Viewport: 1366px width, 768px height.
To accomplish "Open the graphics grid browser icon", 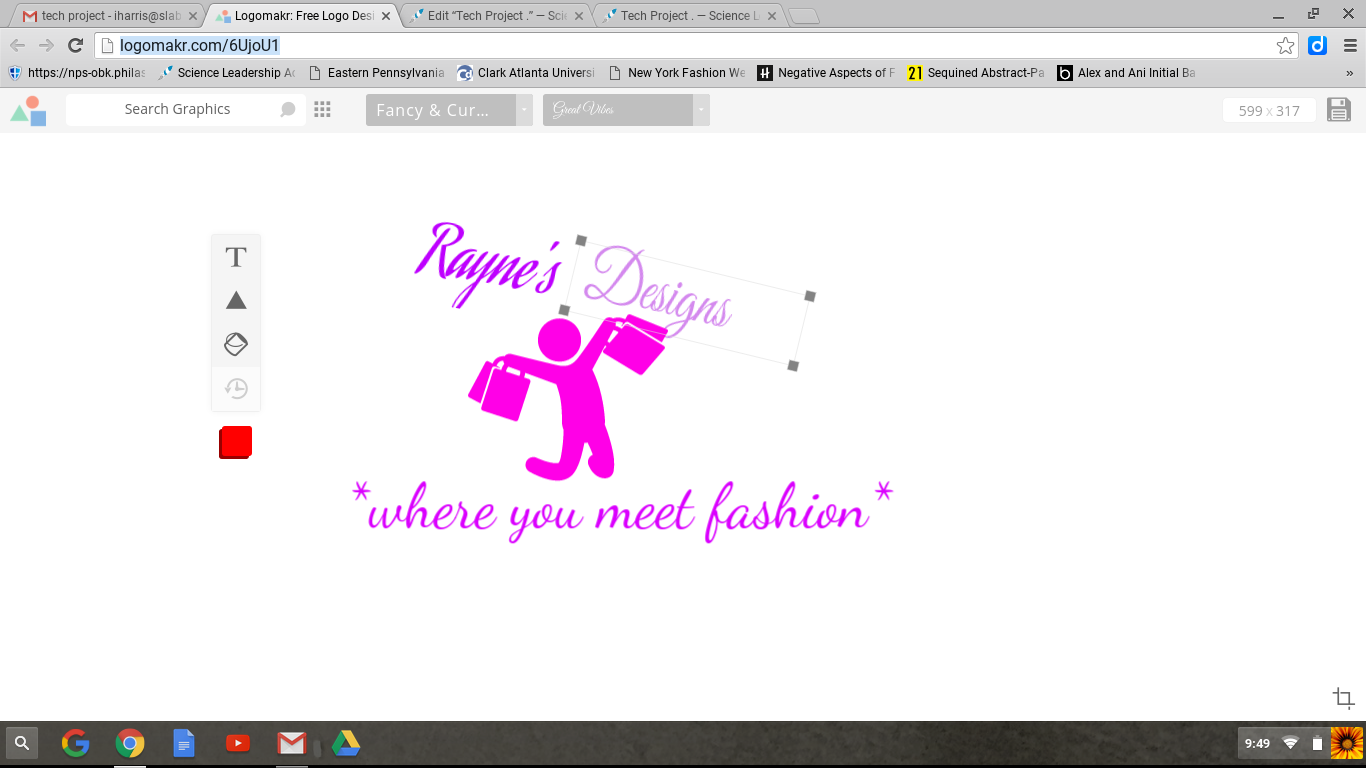I will 322,110.
